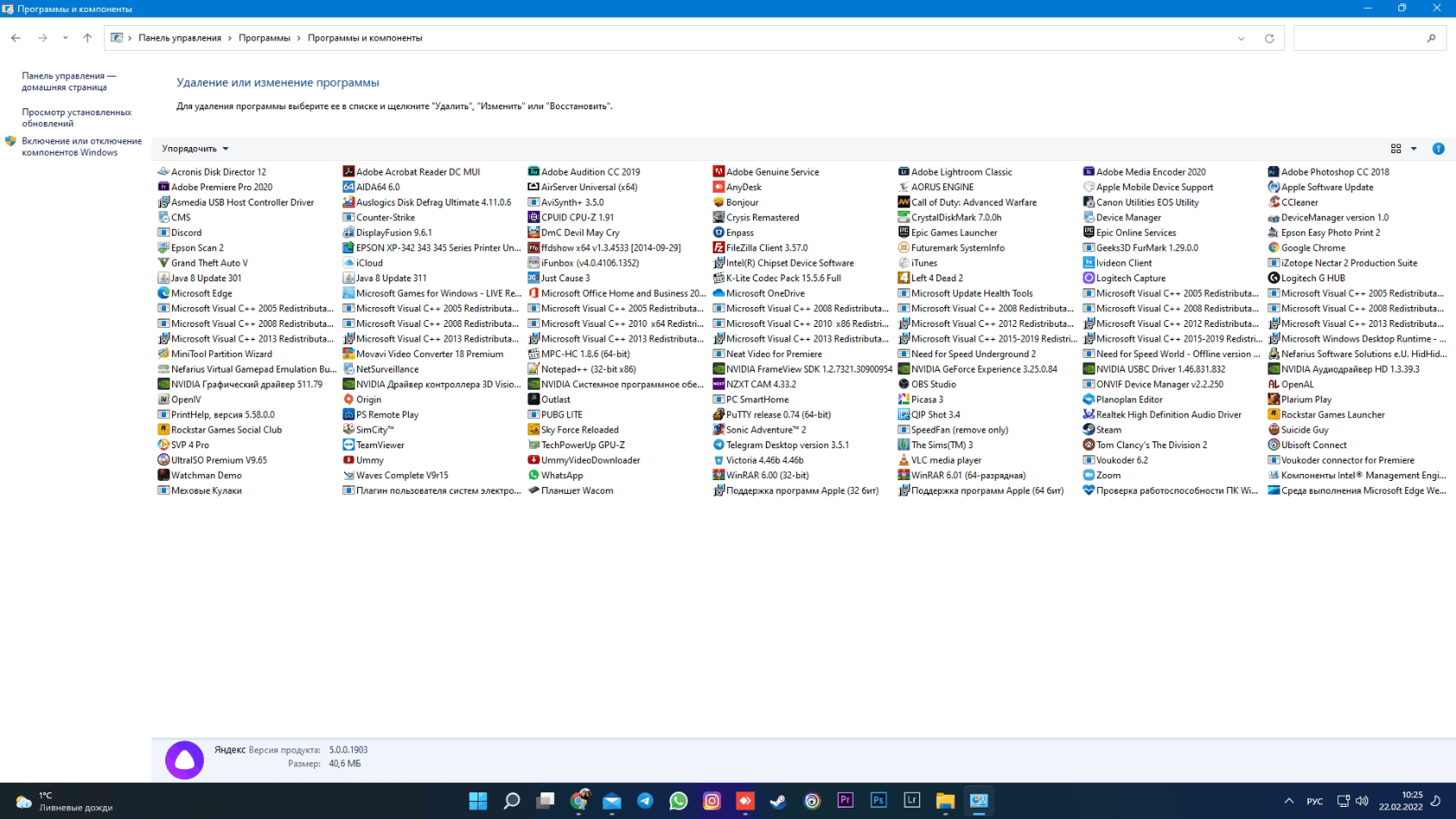
Task: Open Premiere Pro from the taskbar
Action: pyautogui.click(x=845, y=801)
